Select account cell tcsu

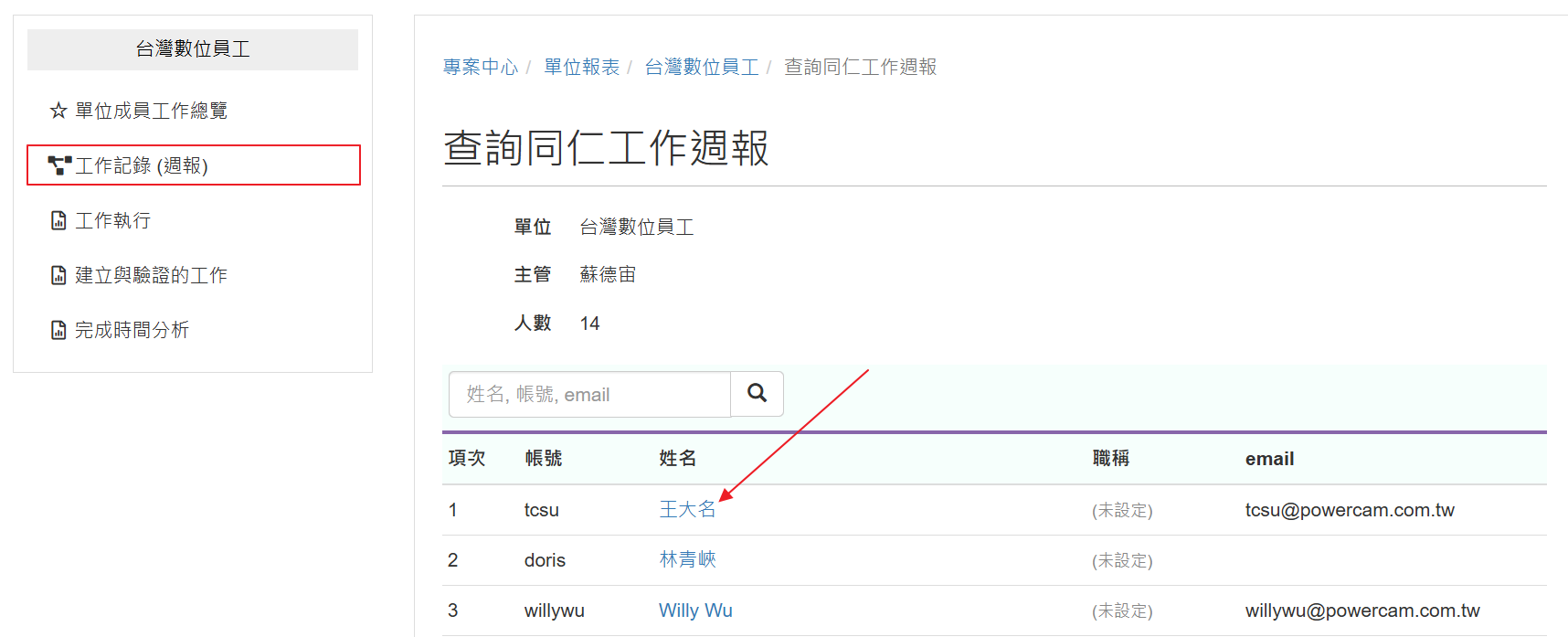click(542, 510)
